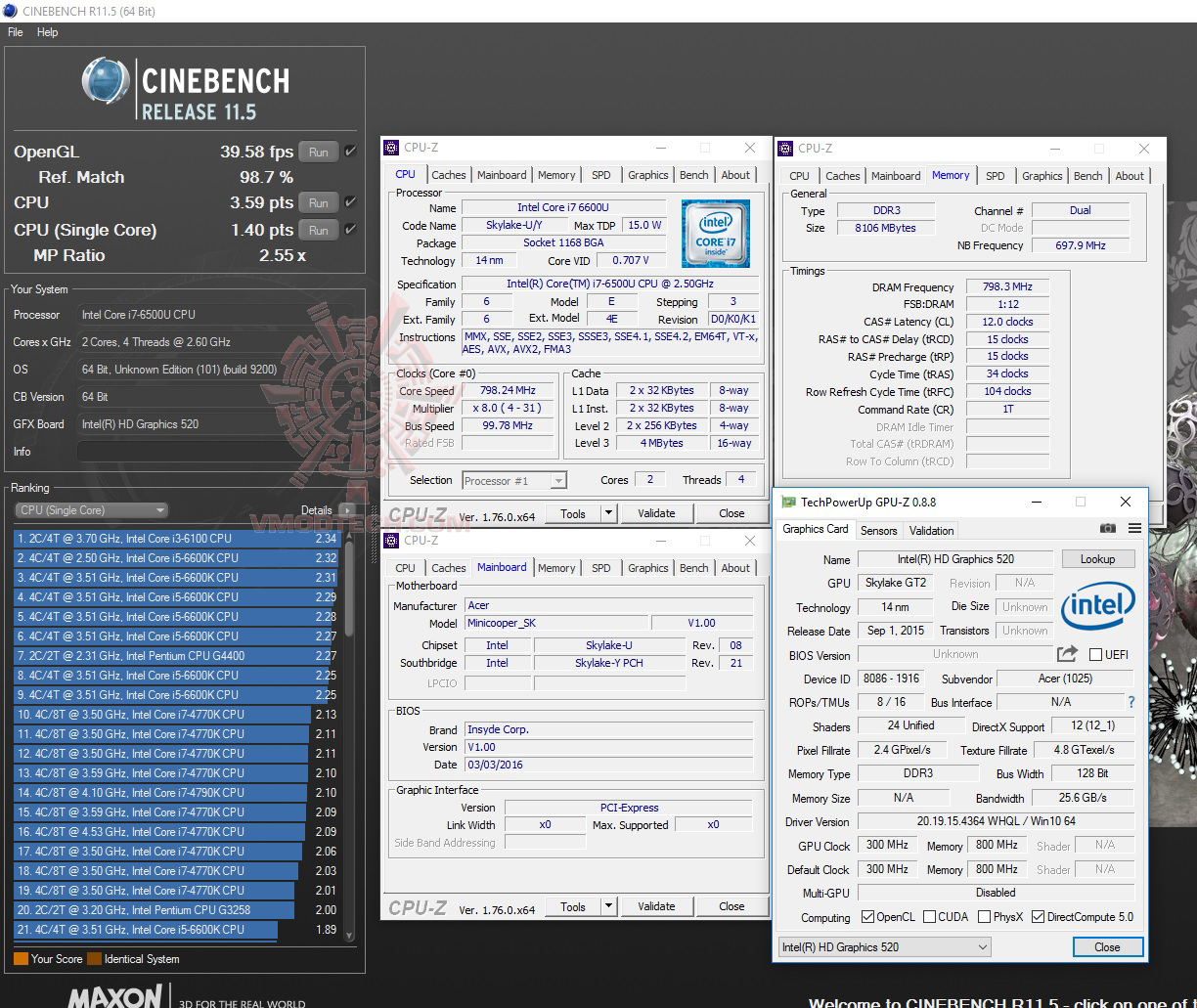
Task: Open the Bench tab in CPU-Z CPU window
Action: click(694, 175)
